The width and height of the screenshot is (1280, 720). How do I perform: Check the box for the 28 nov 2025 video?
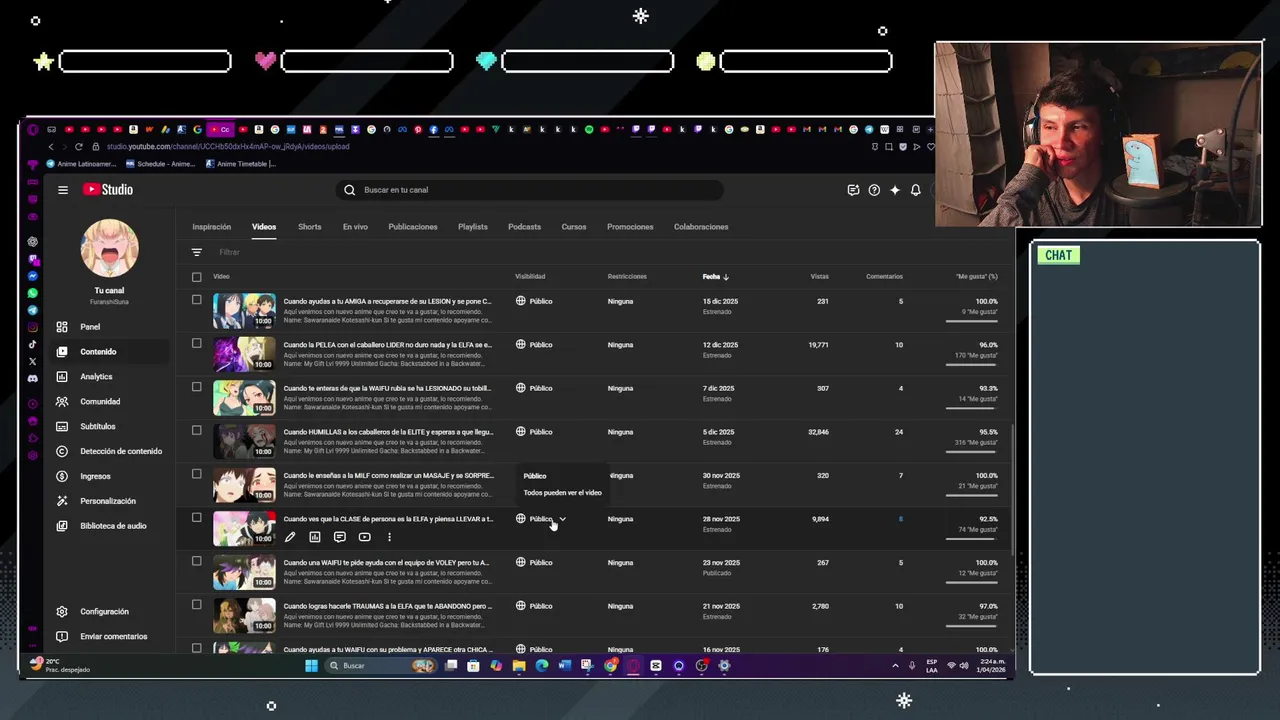[197, 518]
